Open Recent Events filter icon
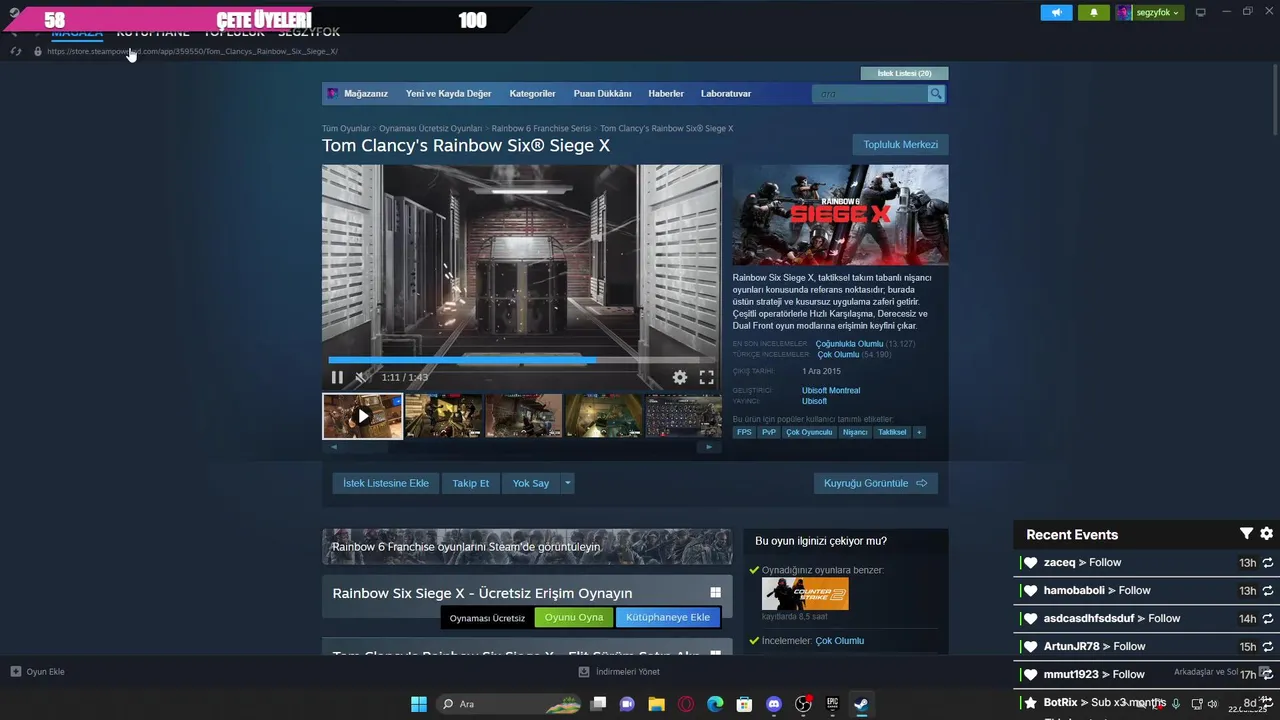The image size is (1280, 720). coord(1246,534)
